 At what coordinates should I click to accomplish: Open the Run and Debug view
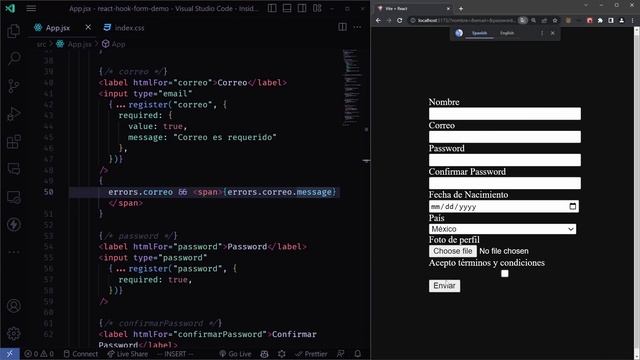click(x=14, y=114)
